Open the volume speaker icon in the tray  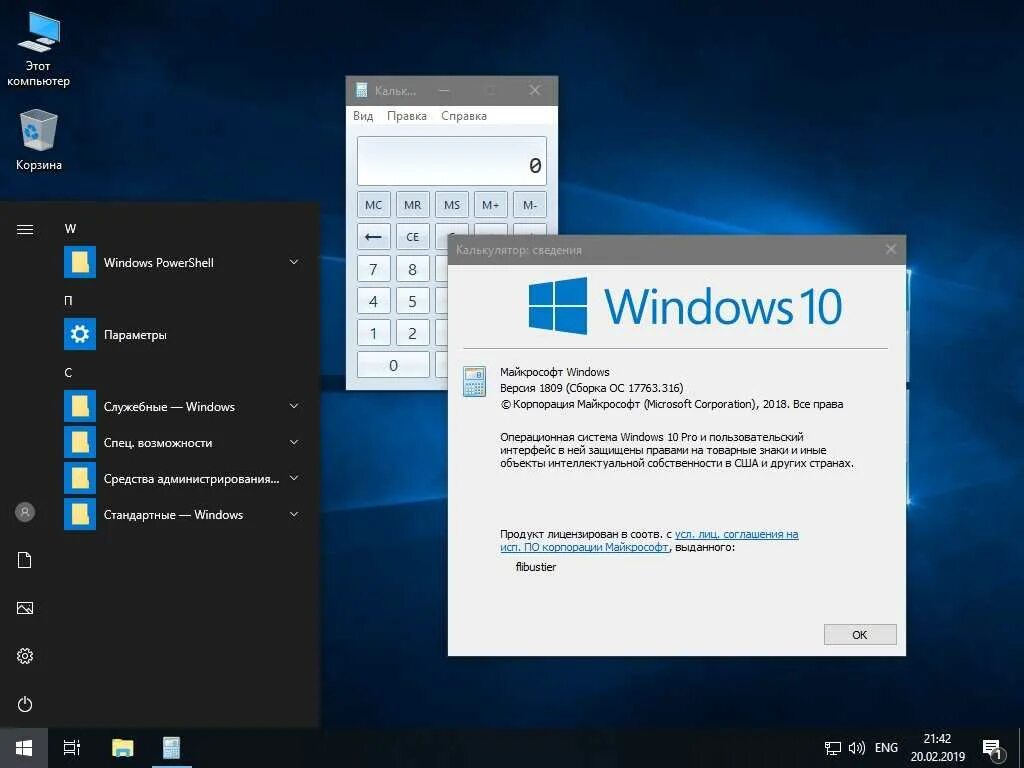[856, 747]
